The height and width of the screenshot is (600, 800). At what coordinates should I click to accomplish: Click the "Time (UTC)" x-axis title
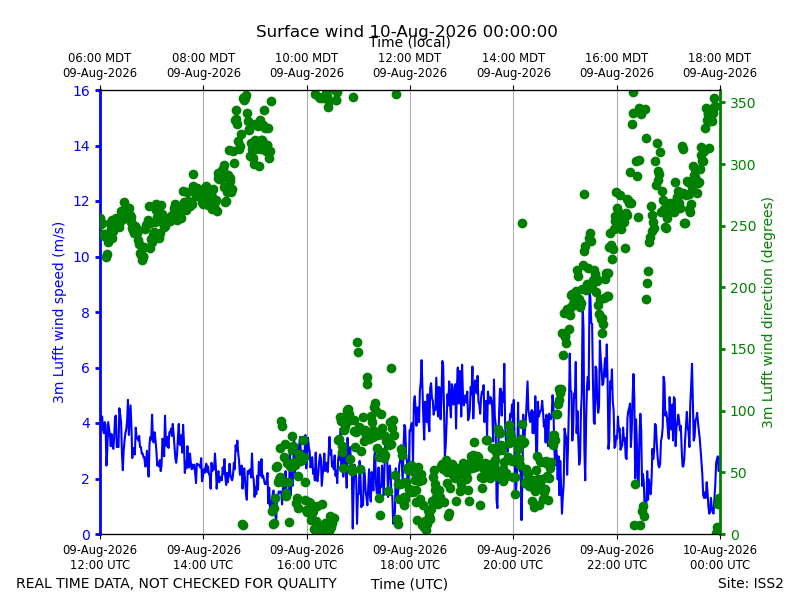(x=409, y=584)
